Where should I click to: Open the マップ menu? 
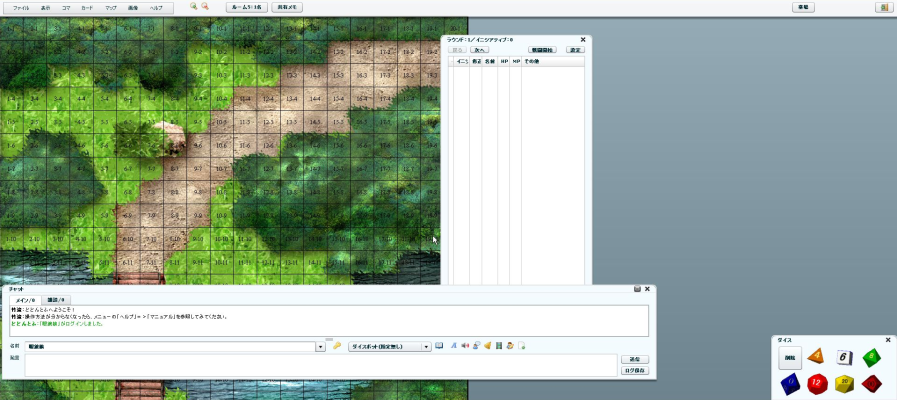(x=111, y=8)
